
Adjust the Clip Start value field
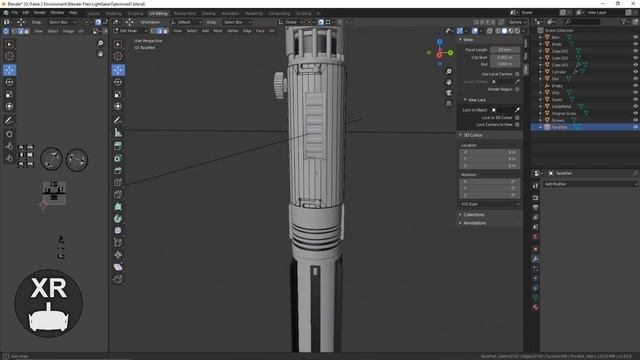pyautogui.click(x=505, y=57)
